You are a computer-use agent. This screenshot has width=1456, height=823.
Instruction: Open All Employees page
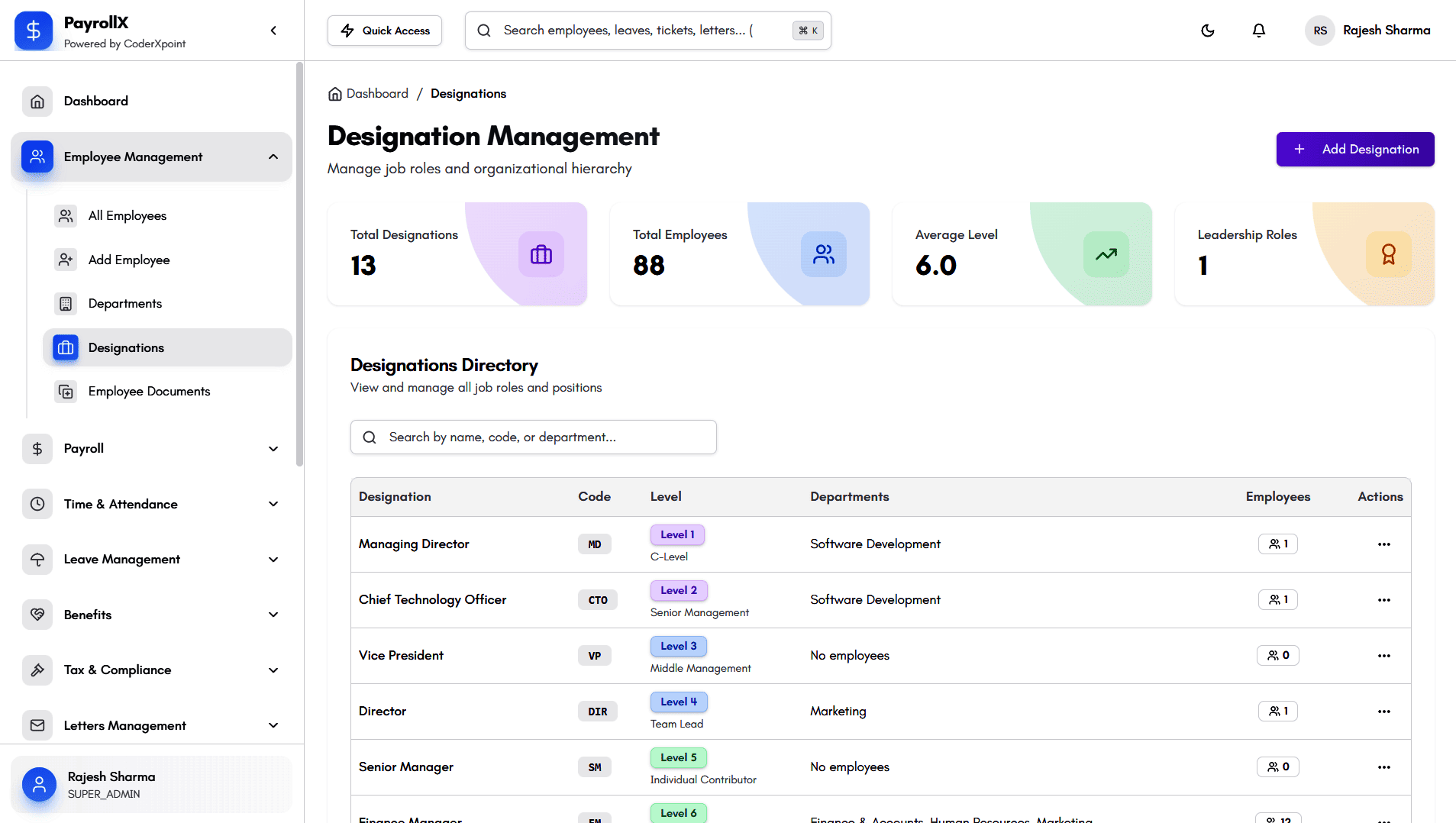tap(128, 216)
